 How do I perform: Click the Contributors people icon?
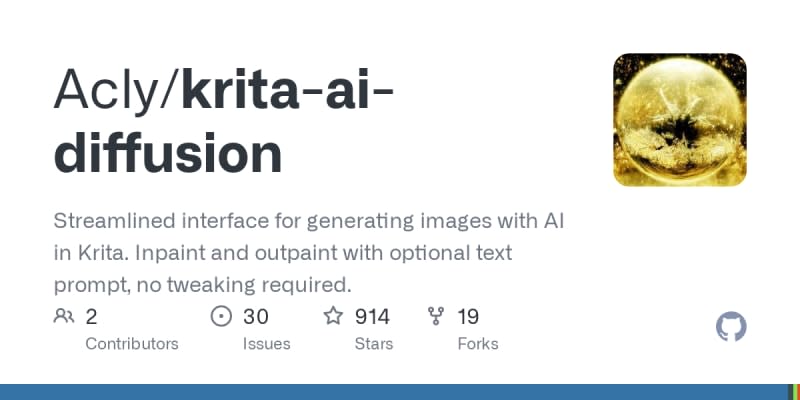pyautogui.click(x=64, y=317)
